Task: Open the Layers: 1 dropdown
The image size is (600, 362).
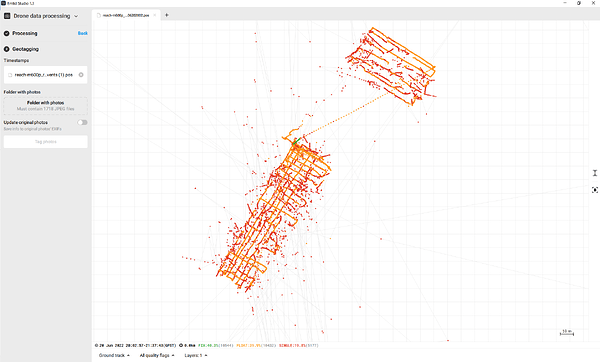Action: click(196, 355)
